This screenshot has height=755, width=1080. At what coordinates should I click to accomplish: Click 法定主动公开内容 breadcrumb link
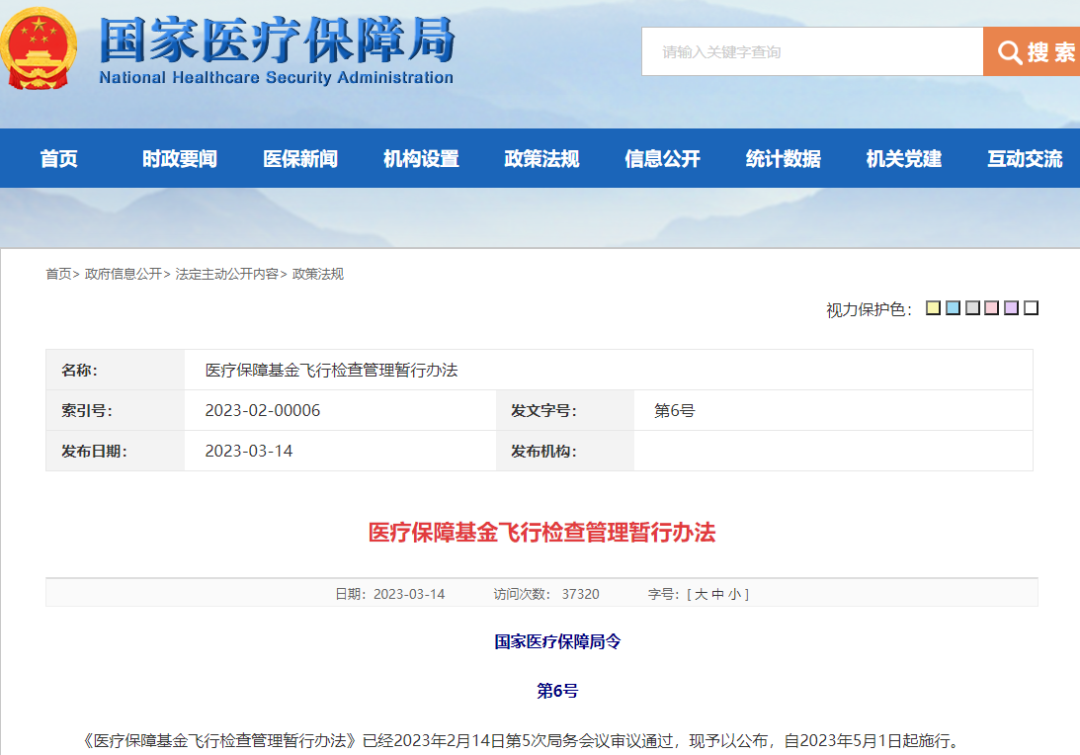coord(227,274)
